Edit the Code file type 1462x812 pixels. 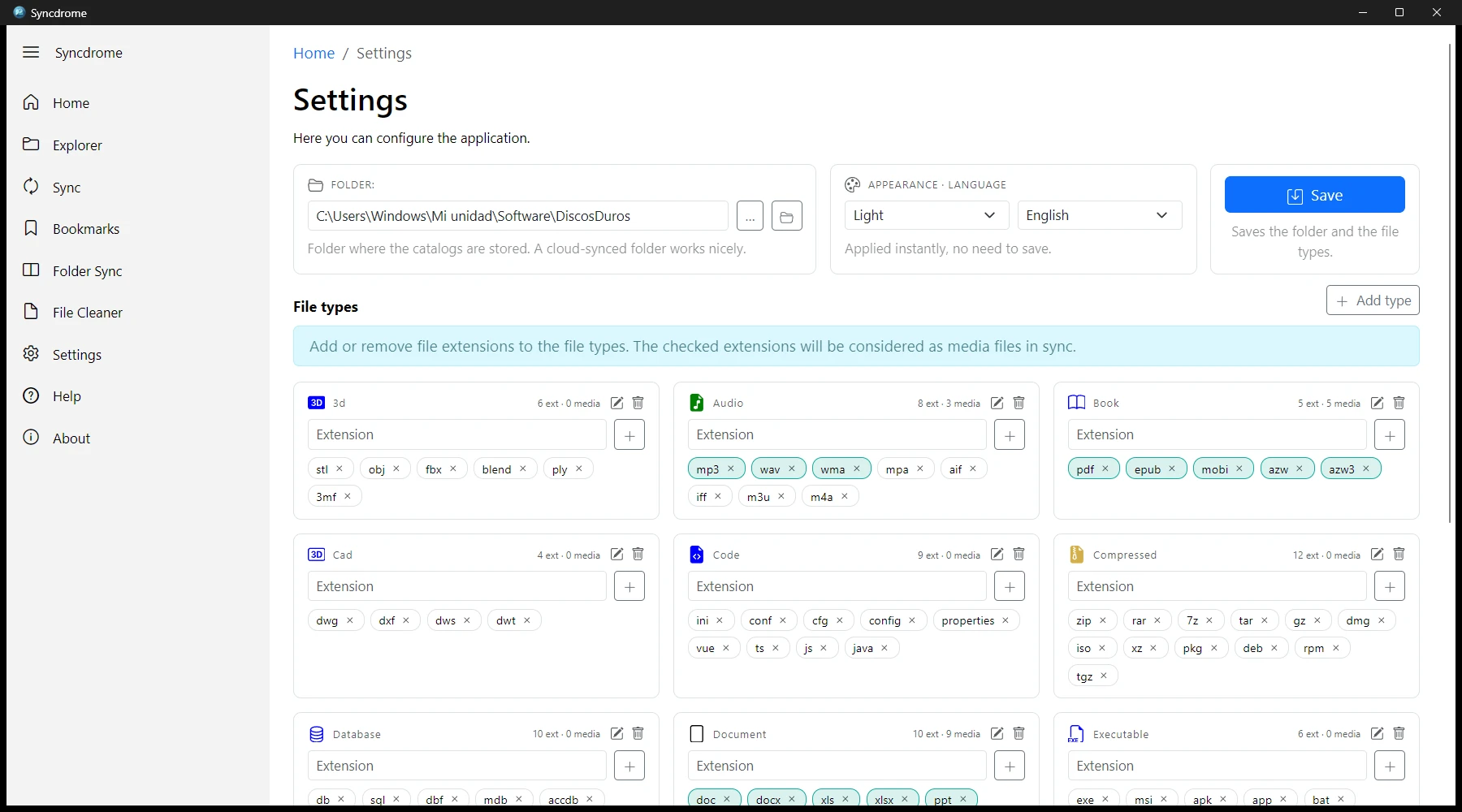tap(997, 554)
